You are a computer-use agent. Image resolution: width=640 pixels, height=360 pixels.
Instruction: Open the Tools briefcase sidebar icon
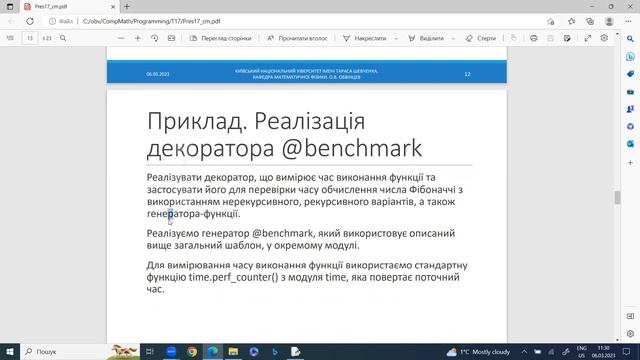630,92
